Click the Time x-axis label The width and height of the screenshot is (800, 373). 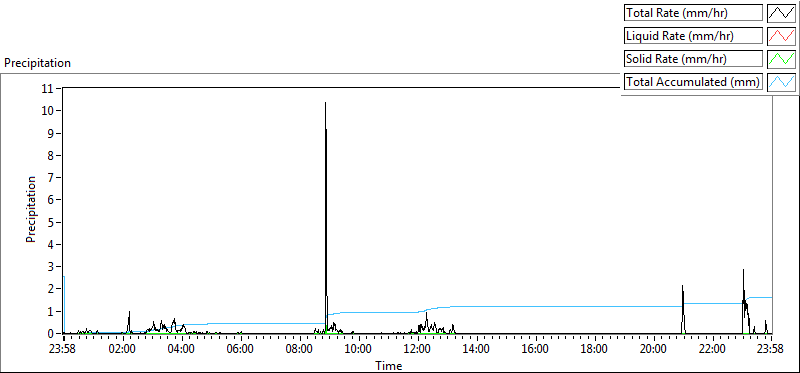coord(389,365)
